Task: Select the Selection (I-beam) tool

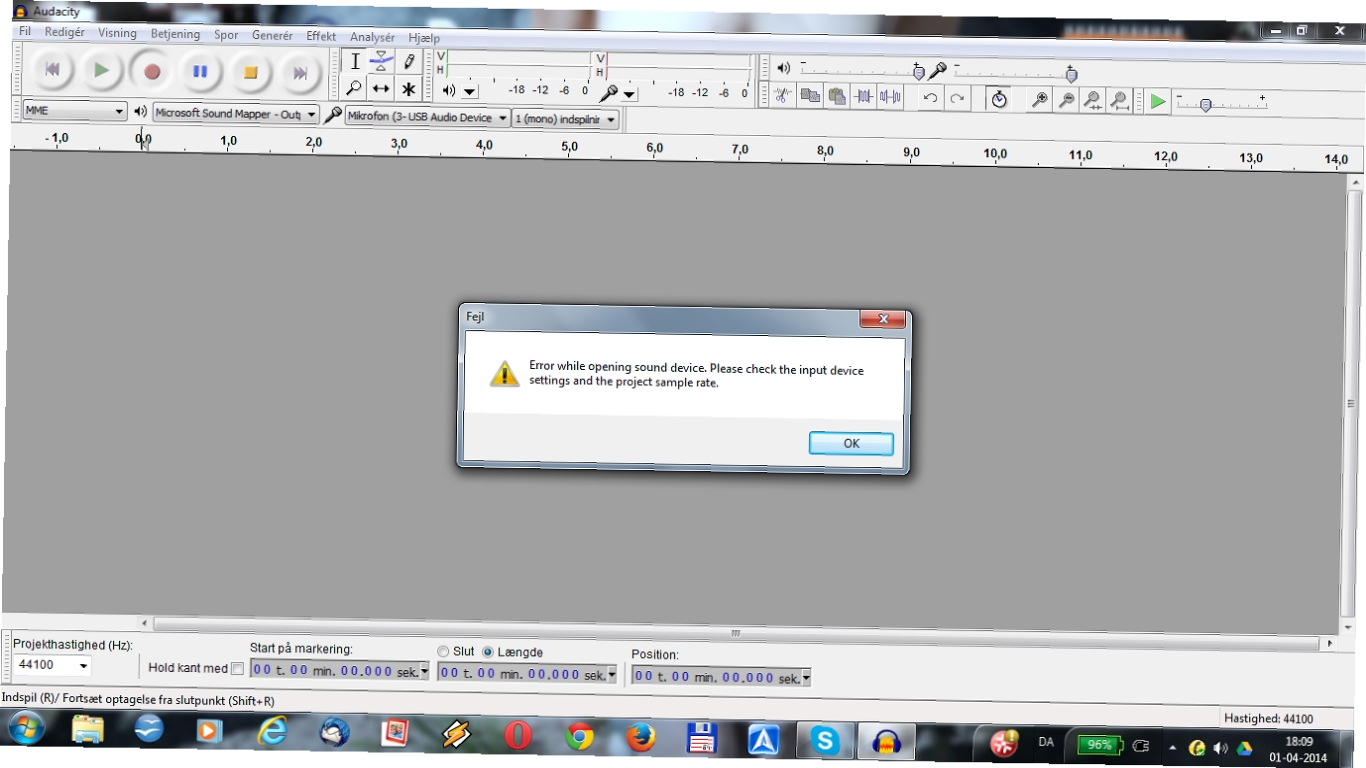Action: [355, 62]
